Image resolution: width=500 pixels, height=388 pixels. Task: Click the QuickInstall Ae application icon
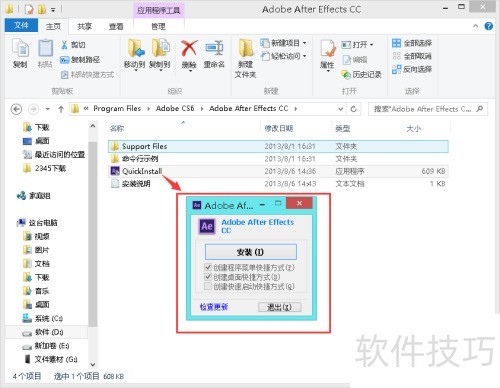115,171
